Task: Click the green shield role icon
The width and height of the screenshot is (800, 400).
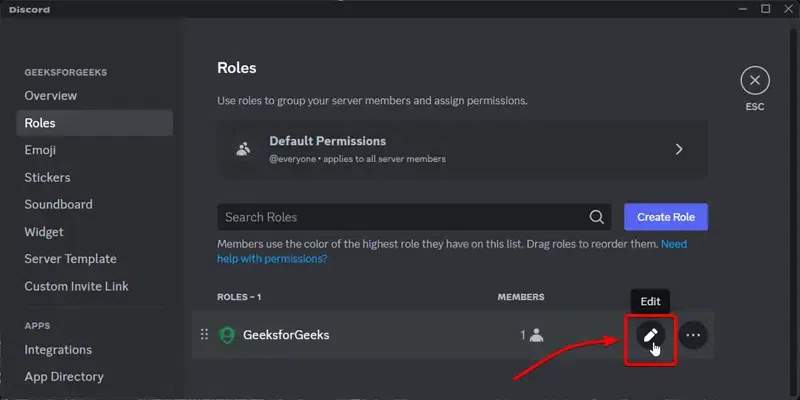Action: coord(227,335)
